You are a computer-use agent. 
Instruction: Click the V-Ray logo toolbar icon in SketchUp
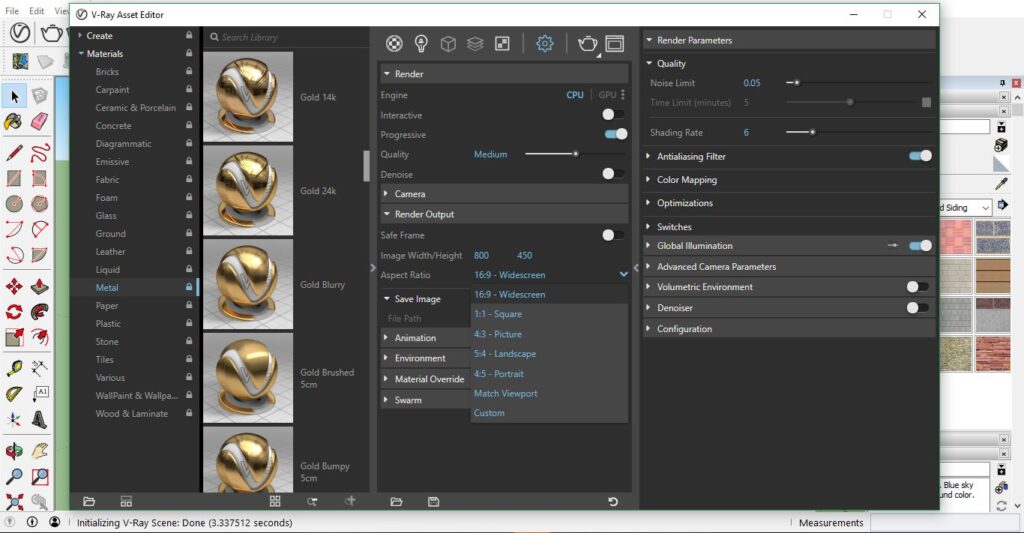click(20, 33)
